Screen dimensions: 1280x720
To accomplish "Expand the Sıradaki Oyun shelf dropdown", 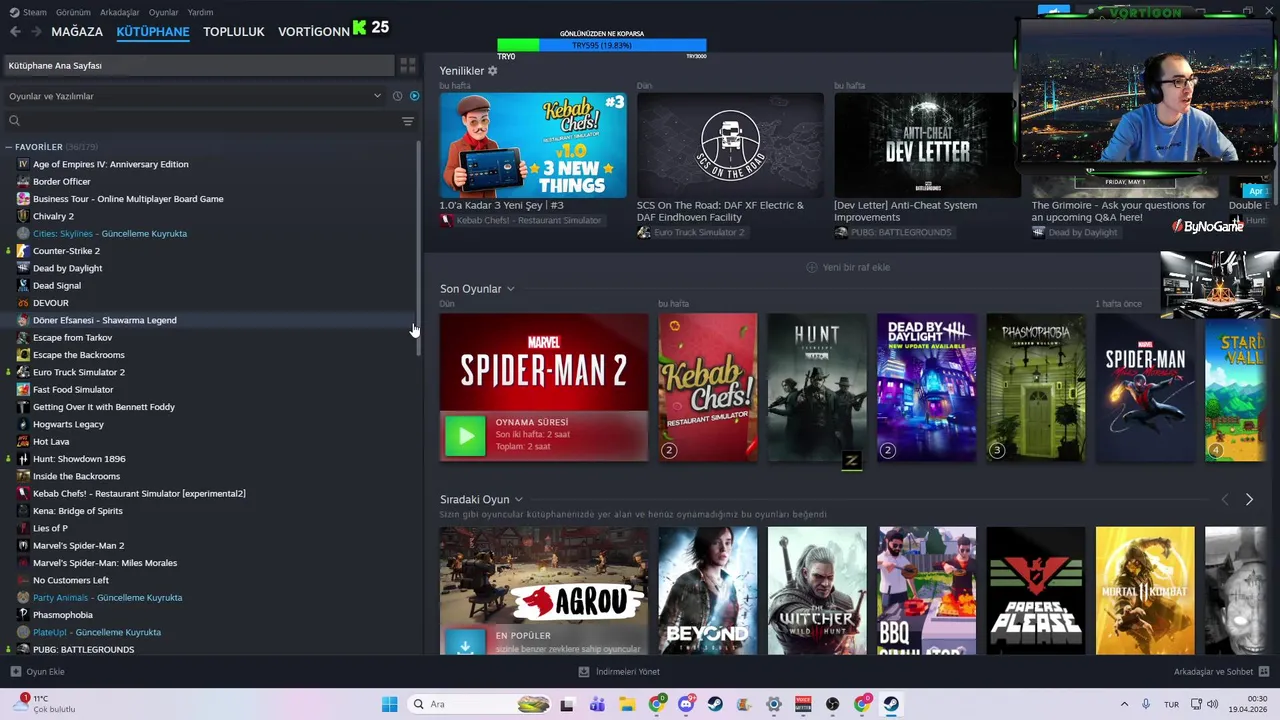I will point(518,499).
